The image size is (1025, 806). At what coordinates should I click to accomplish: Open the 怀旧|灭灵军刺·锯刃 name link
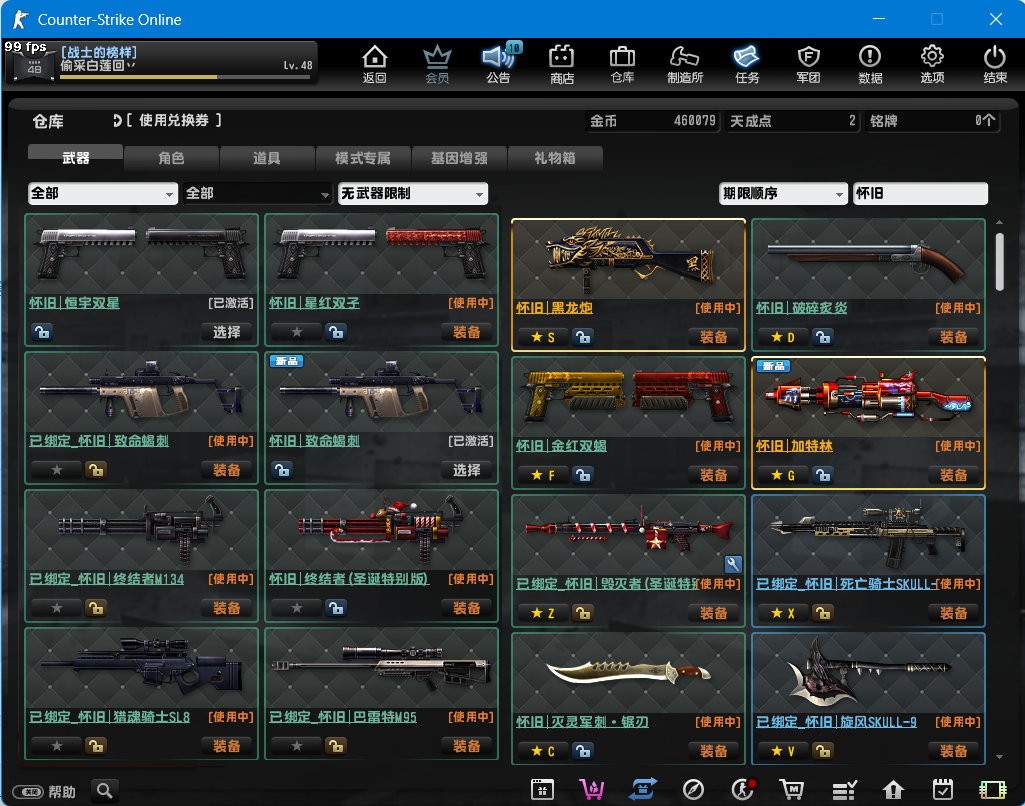tap(582, 722)
